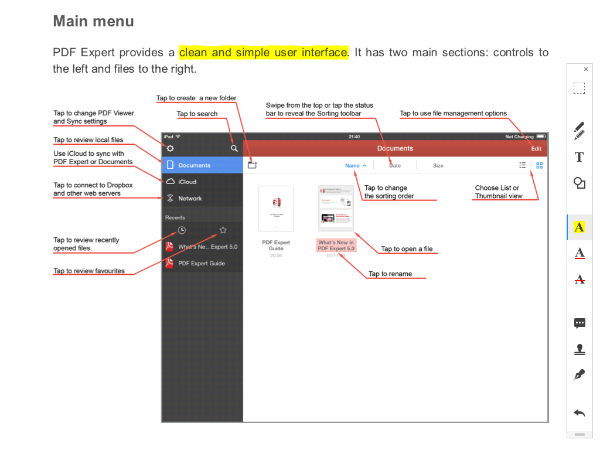Click the Documents title in red header
Image resolution: width=600 pixels, height=450 pixels.
(x=395, y=148)
